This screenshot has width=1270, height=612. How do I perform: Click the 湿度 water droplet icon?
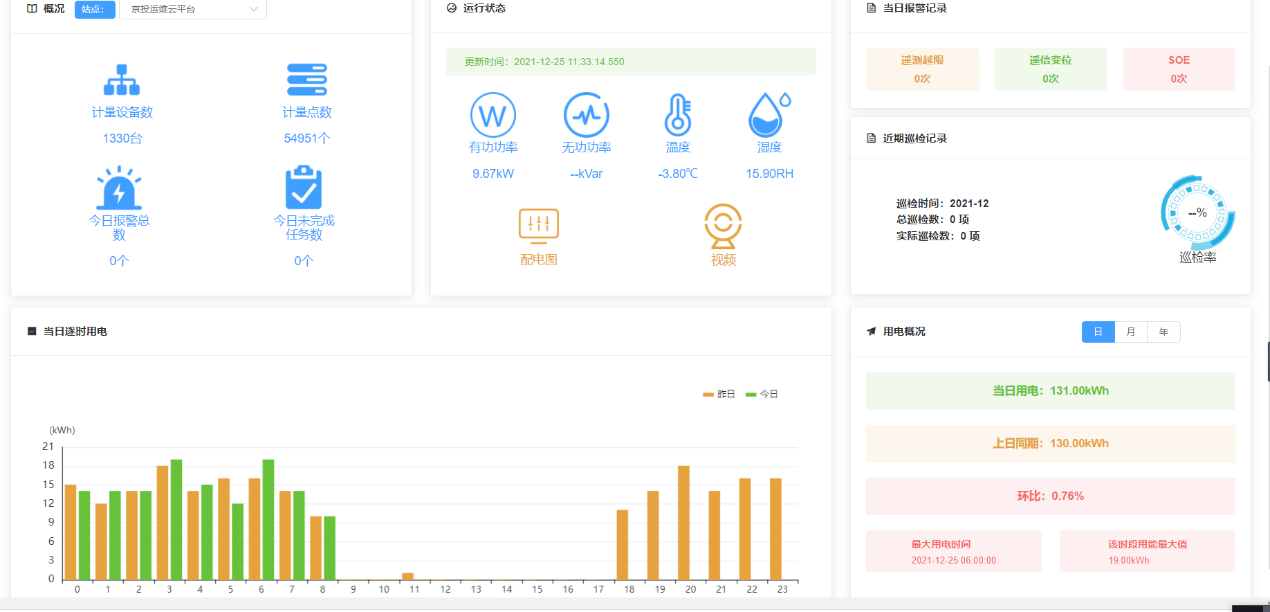pyautogui.click(x=769, y=115)
